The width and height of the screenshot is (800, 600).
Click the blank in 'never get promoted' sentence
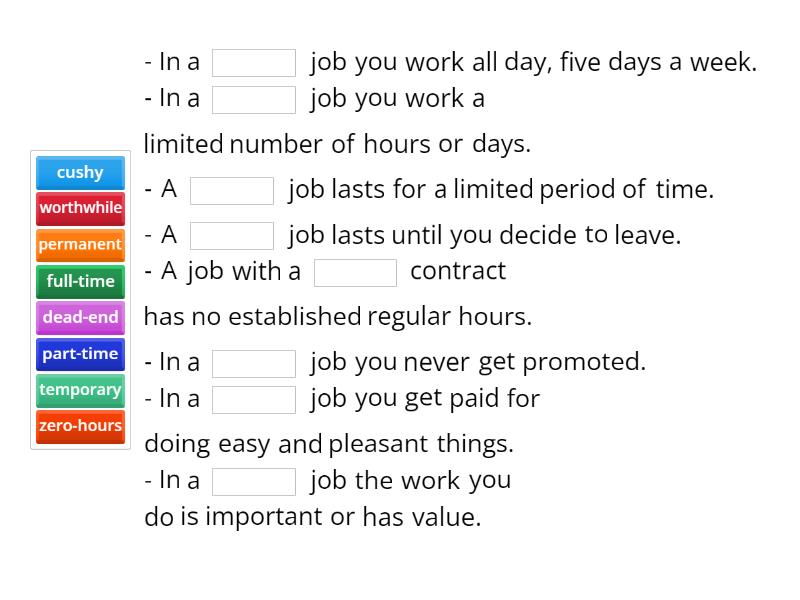pyautogui.click(x=254, y=362)
